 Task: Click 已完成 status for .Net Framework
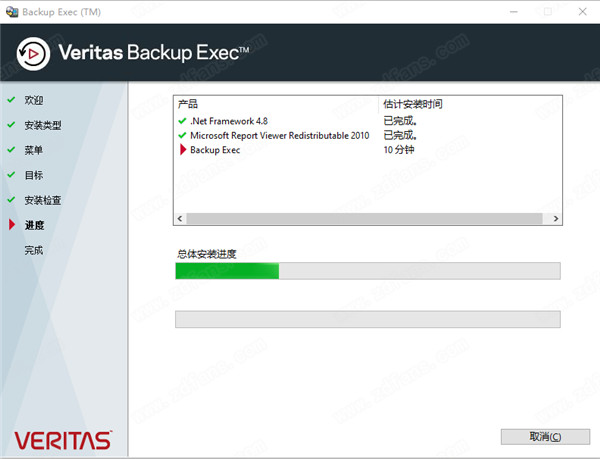tap(400, 121)
